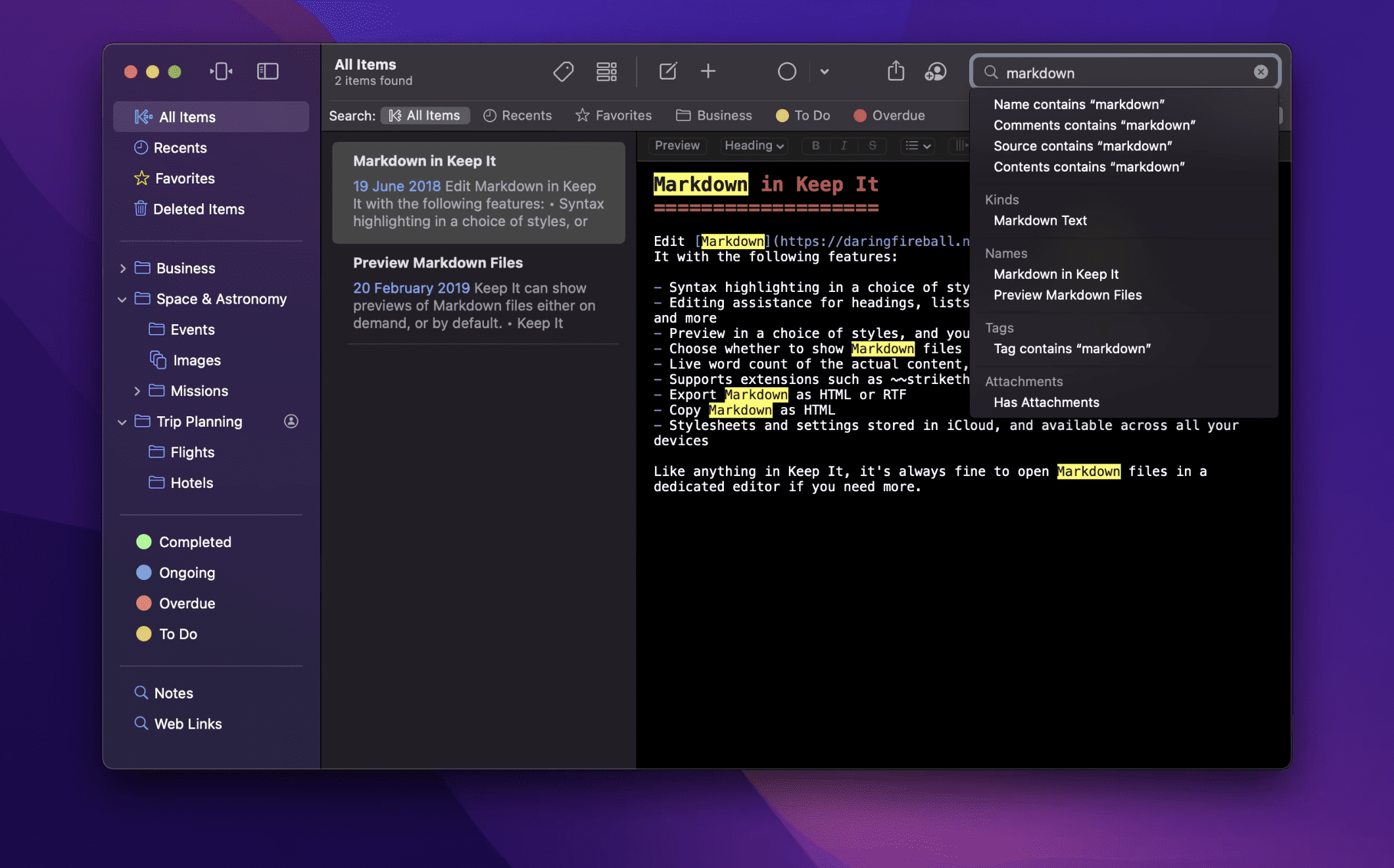This screenshot has height=868, width=1394.
Task: Toggle the Italic formatting button
Action: 844,145
